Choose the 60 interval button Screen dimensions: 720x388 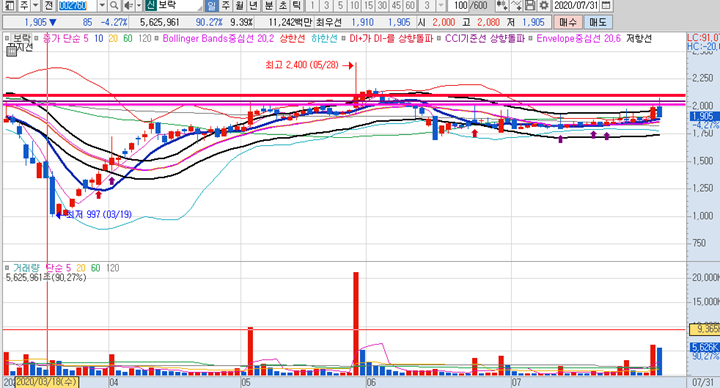411,6
